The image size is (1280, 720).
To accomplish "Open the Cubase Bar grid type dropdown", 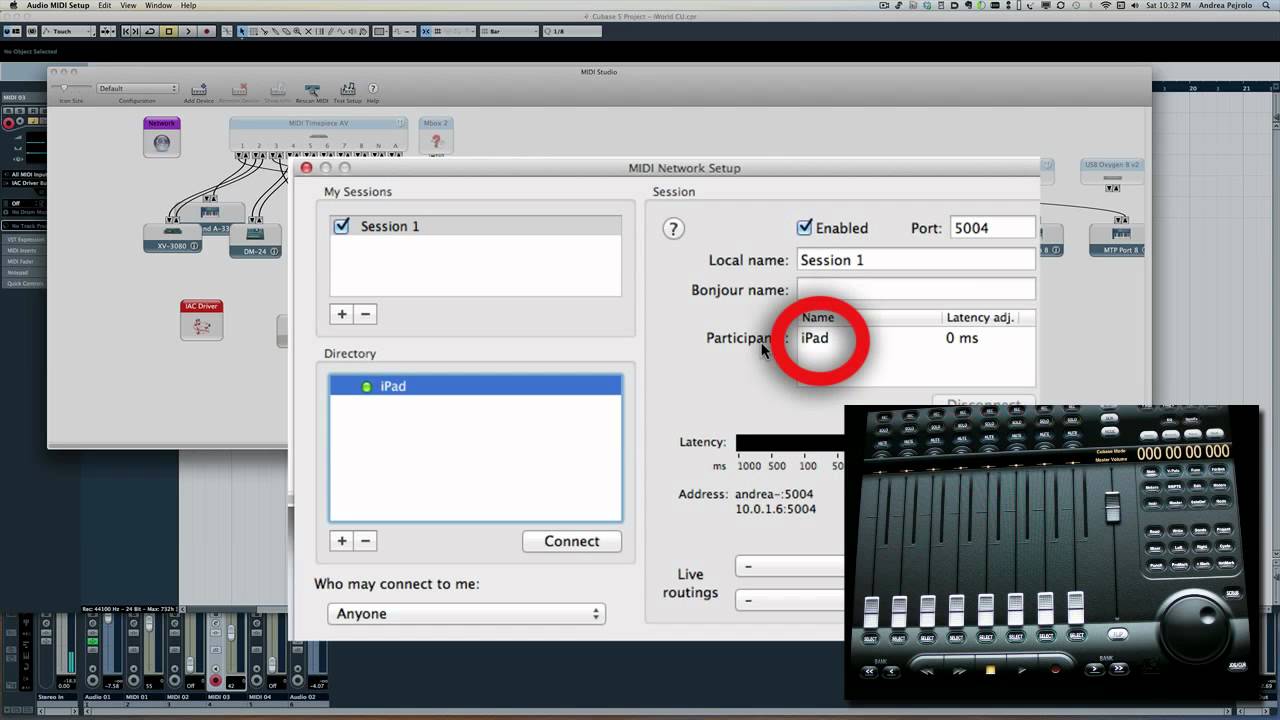I will click(508, 32).
